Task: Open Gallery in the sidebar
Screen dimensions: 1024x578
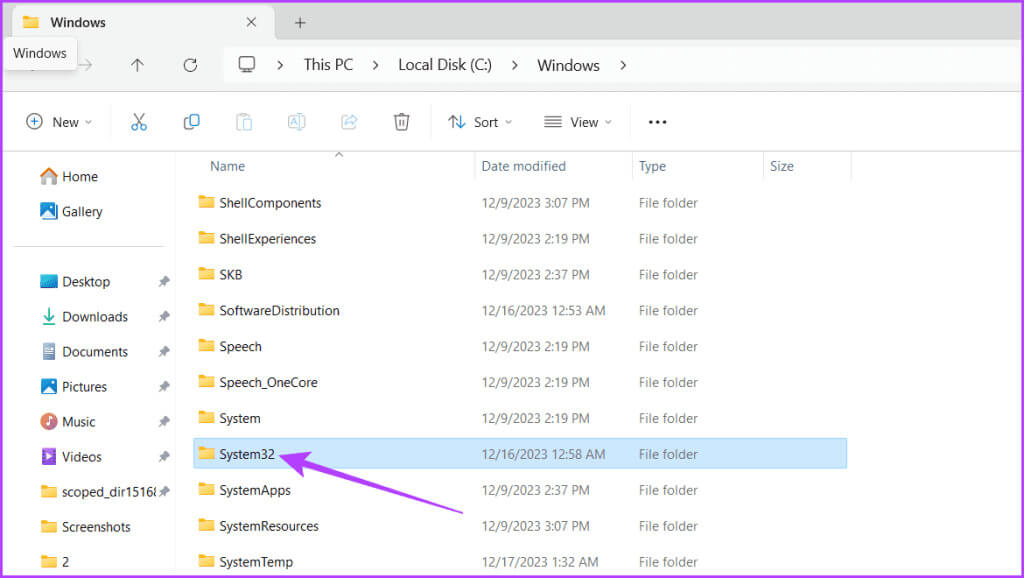Action: (71, 212)
